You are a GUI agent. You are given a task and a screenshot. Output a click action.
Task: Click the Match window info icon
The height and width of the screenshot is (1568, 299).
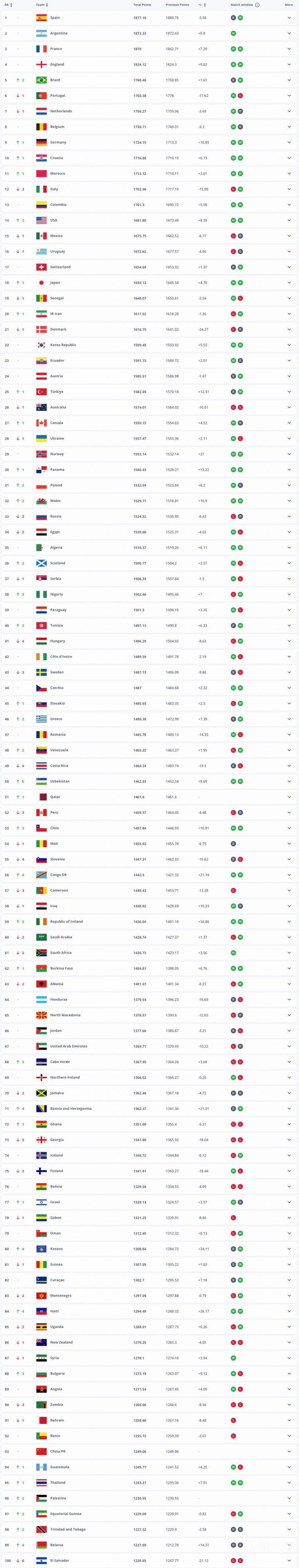257,5
